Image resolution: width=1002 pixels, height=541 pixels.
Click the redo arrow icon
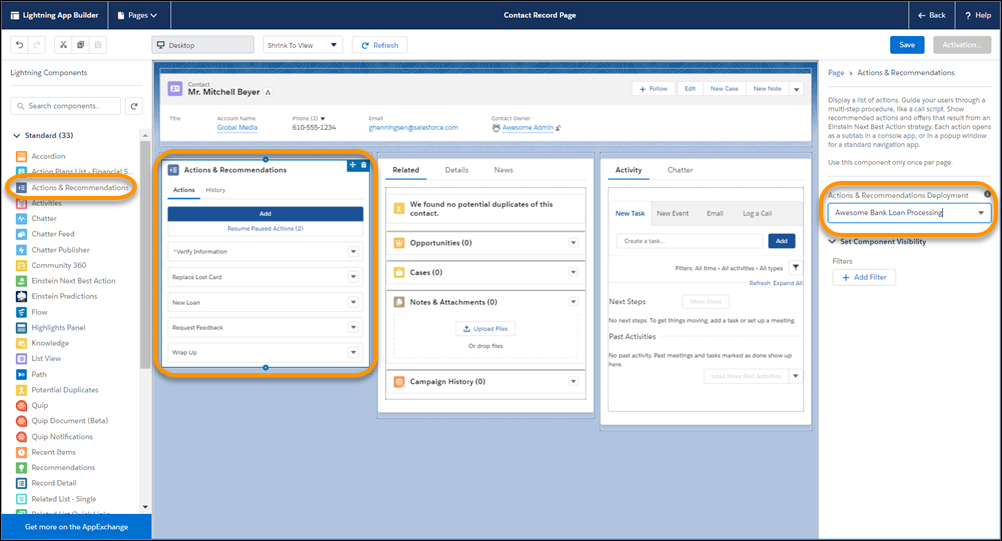tap(36, 45)
